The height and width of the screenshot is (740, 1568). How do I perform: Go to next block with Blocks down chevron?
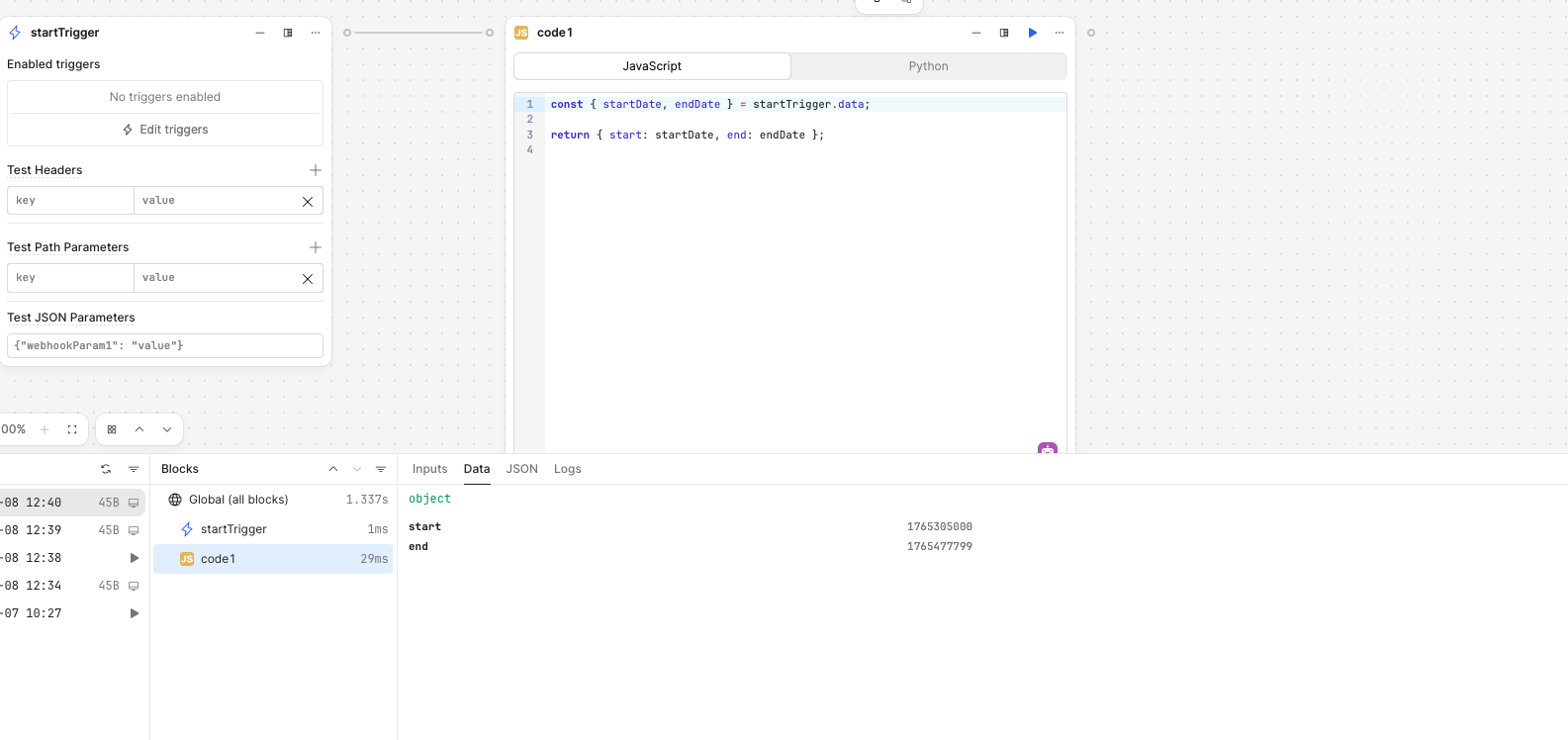click(357, 469)
